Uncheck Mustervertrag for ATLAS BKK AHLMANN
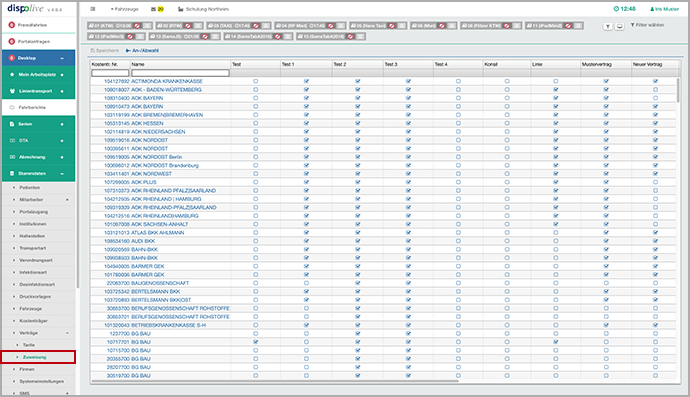The height and width of the screenshot is (397, 690). [606, 233]
